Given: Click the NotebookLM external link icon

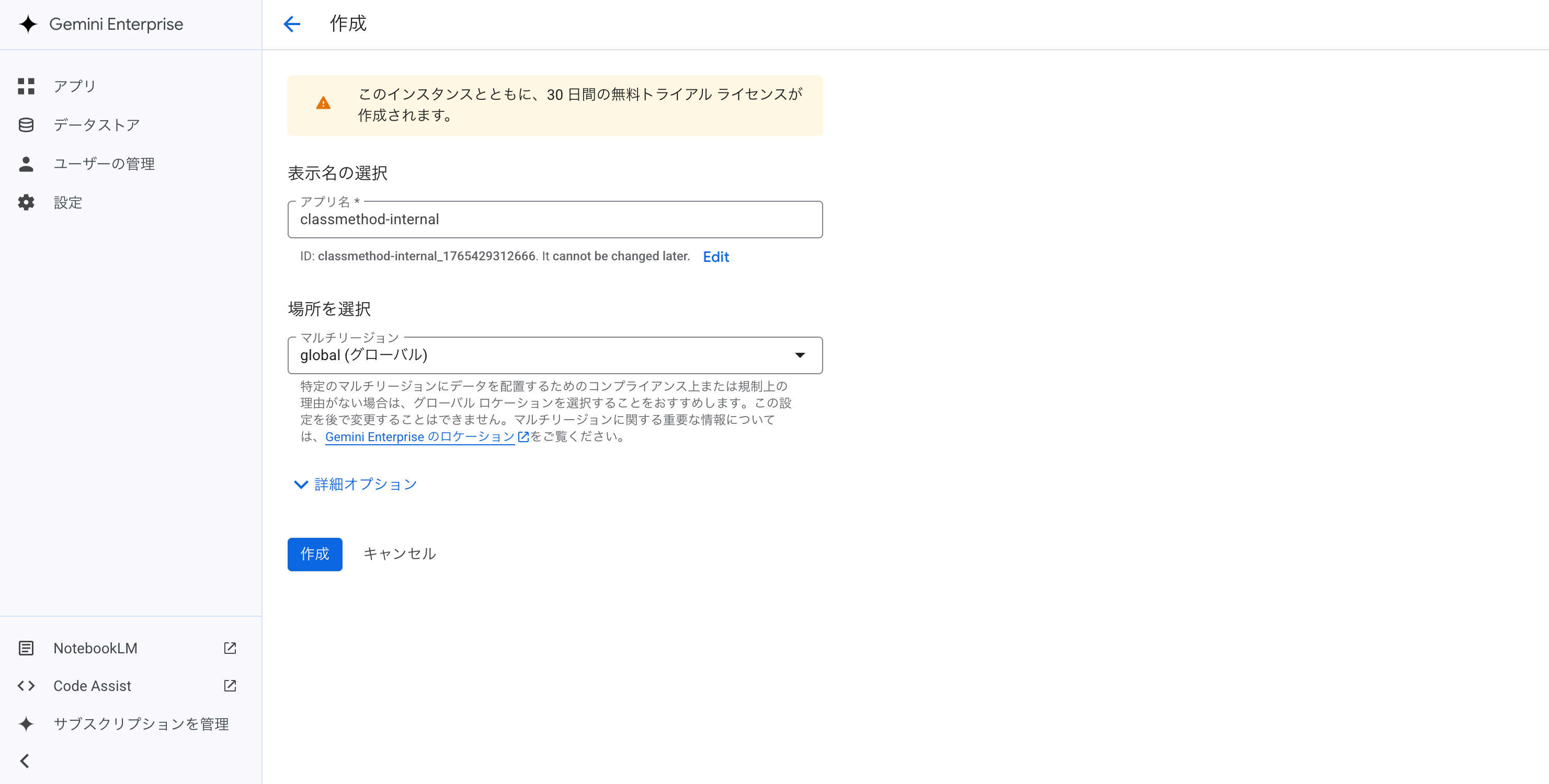Looking at the screenshot, I should (x=230, y=648).
